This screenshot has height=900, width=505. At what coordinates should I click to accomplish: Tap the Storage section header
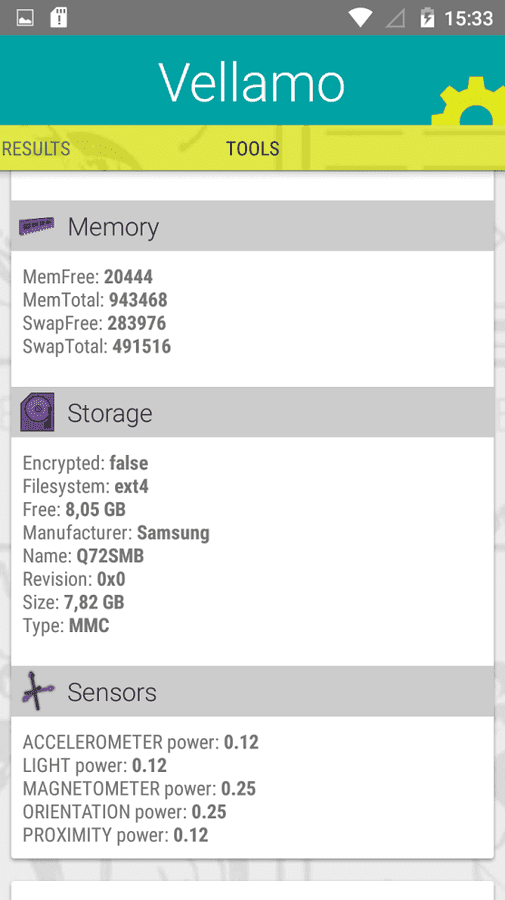tap(252, 412)
